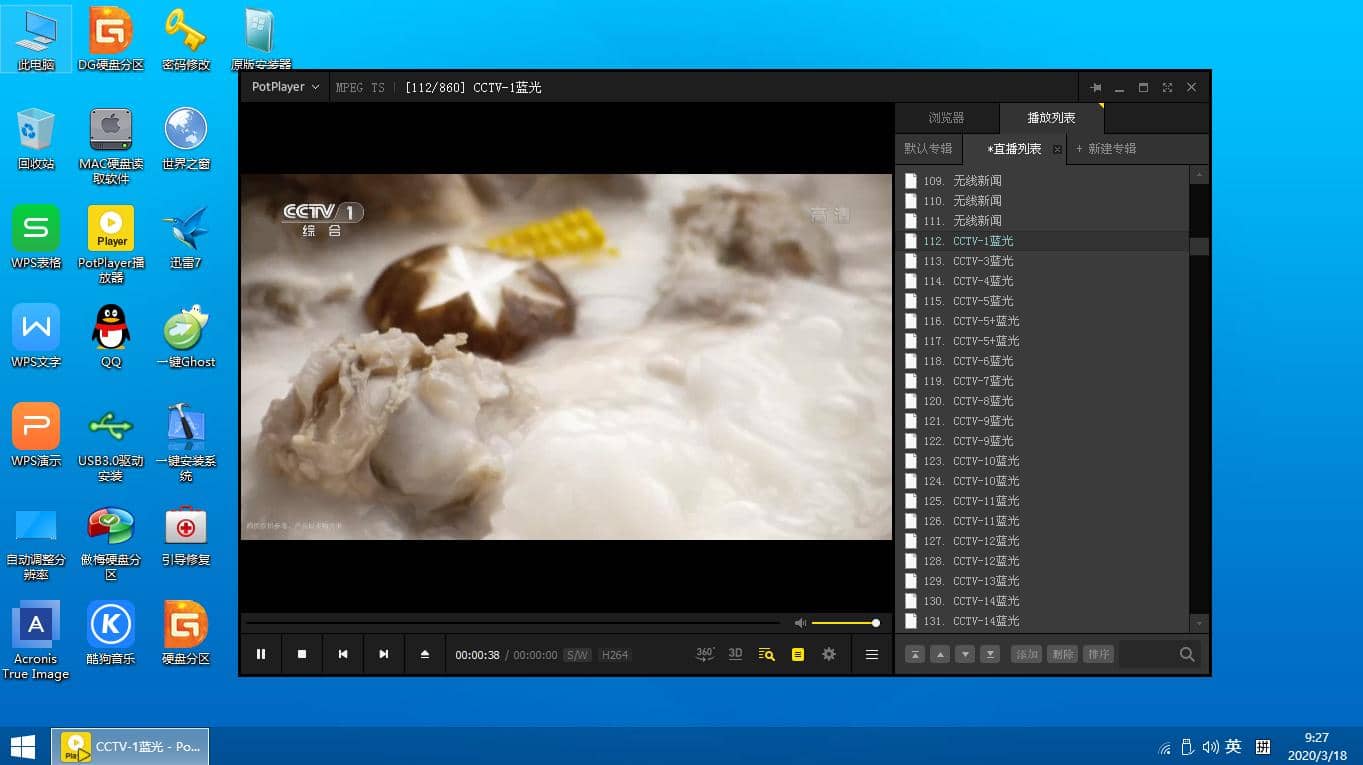
Task: Click the yellow volume slider
Action: tap(844, 623)
